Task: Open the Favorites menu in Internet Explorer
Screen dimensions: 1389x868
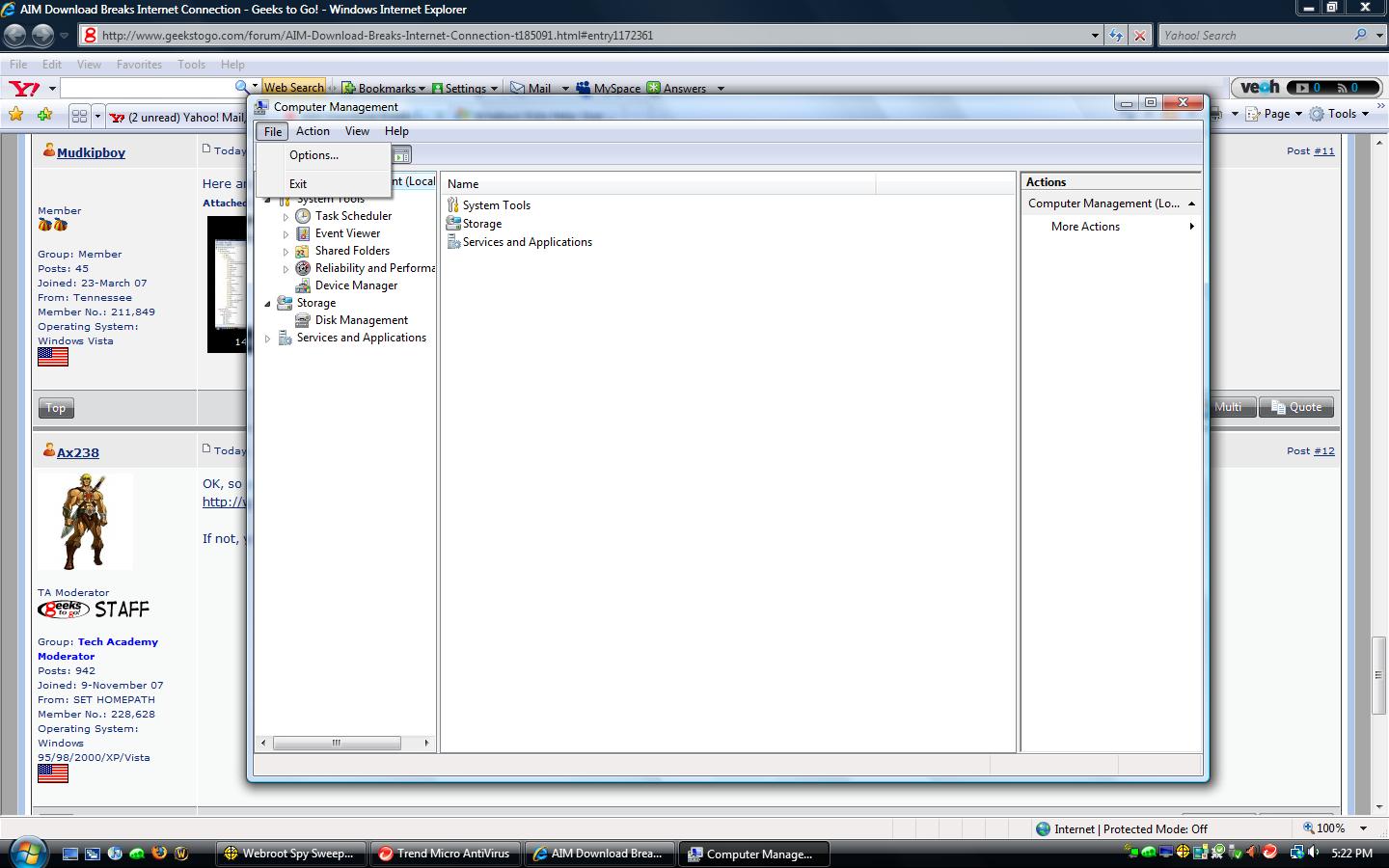Action: (139, 65)
